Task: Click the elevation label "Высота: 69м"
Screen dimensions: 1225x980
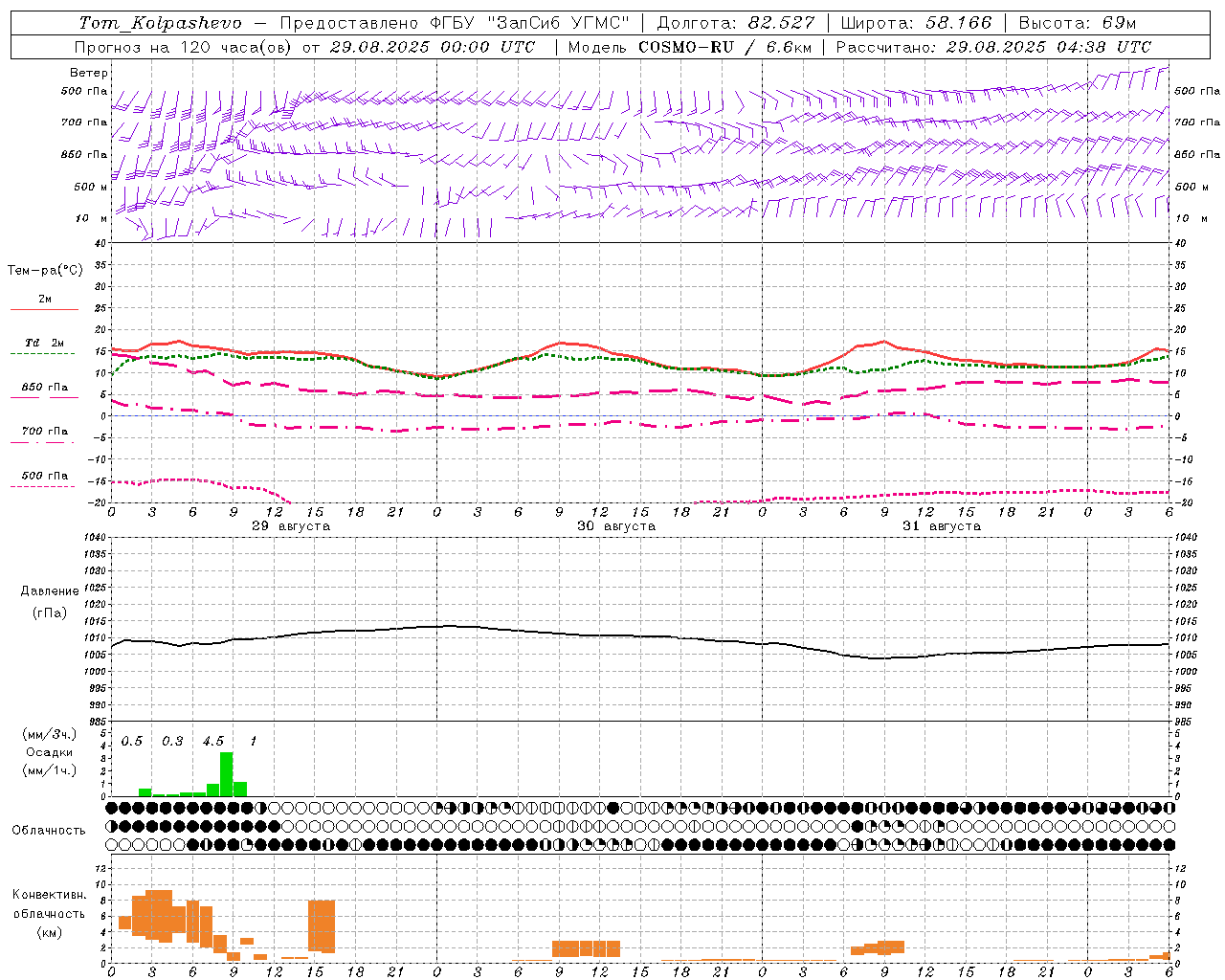Action: pos(1077,23)
